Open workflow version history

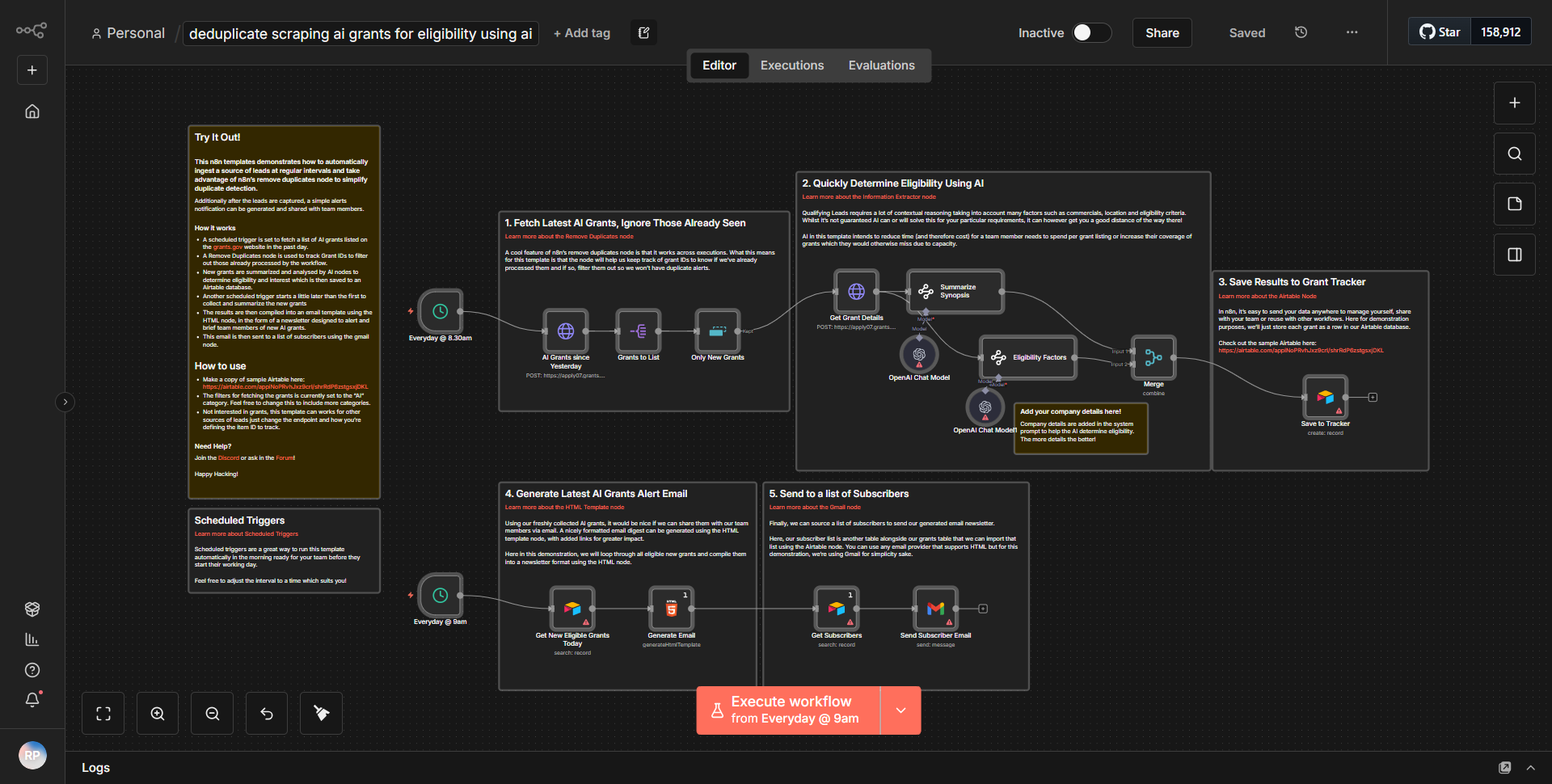(1300, 32)
